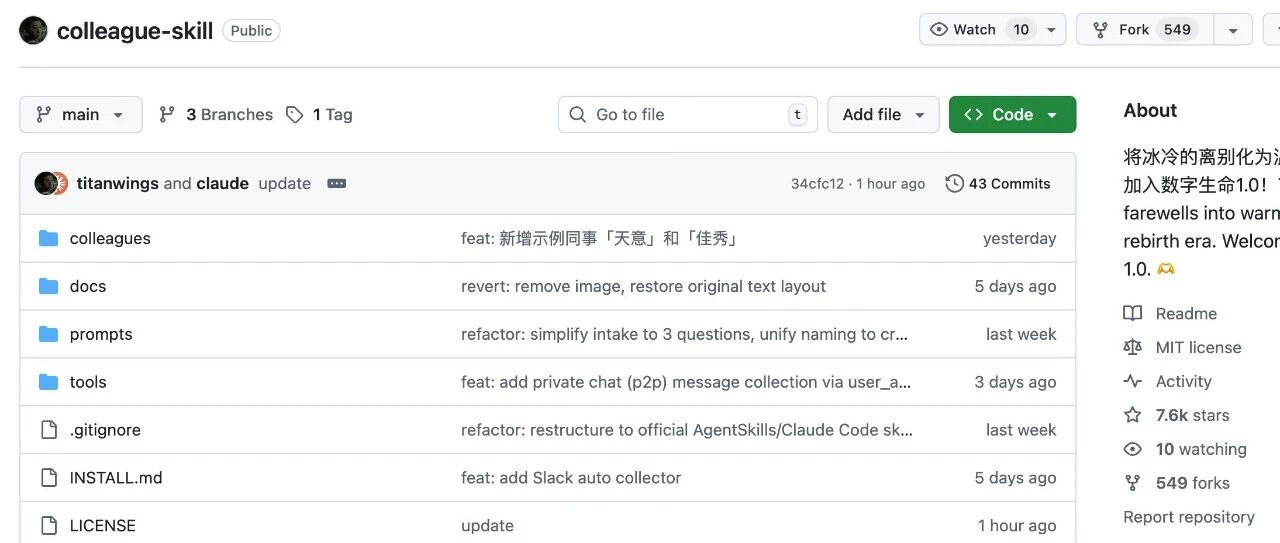This screenshot has width=1280, height=543.
Task: Open the .gitignore file
Action: click(x=105, y=430)
